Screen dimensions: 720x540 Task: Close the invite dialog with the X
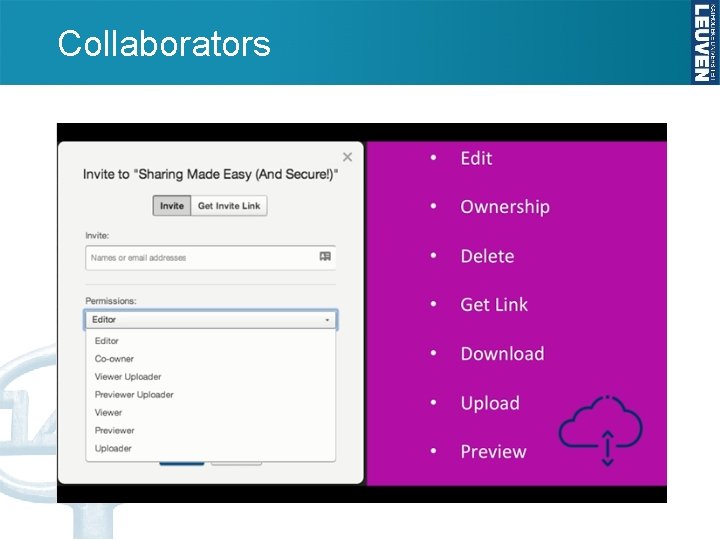348,157
